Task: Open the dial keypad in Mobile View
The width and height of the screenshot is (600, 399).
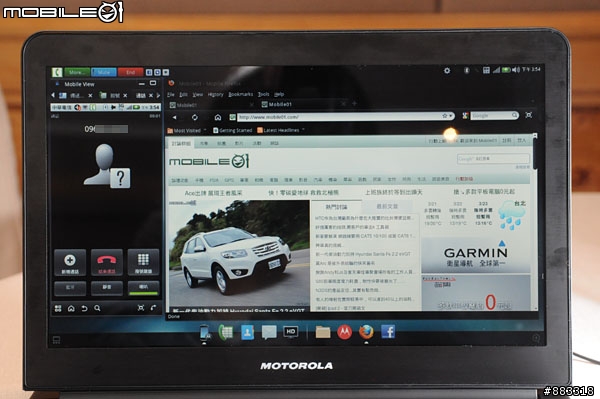Action: pyautogui.click(x=143, y=262)
